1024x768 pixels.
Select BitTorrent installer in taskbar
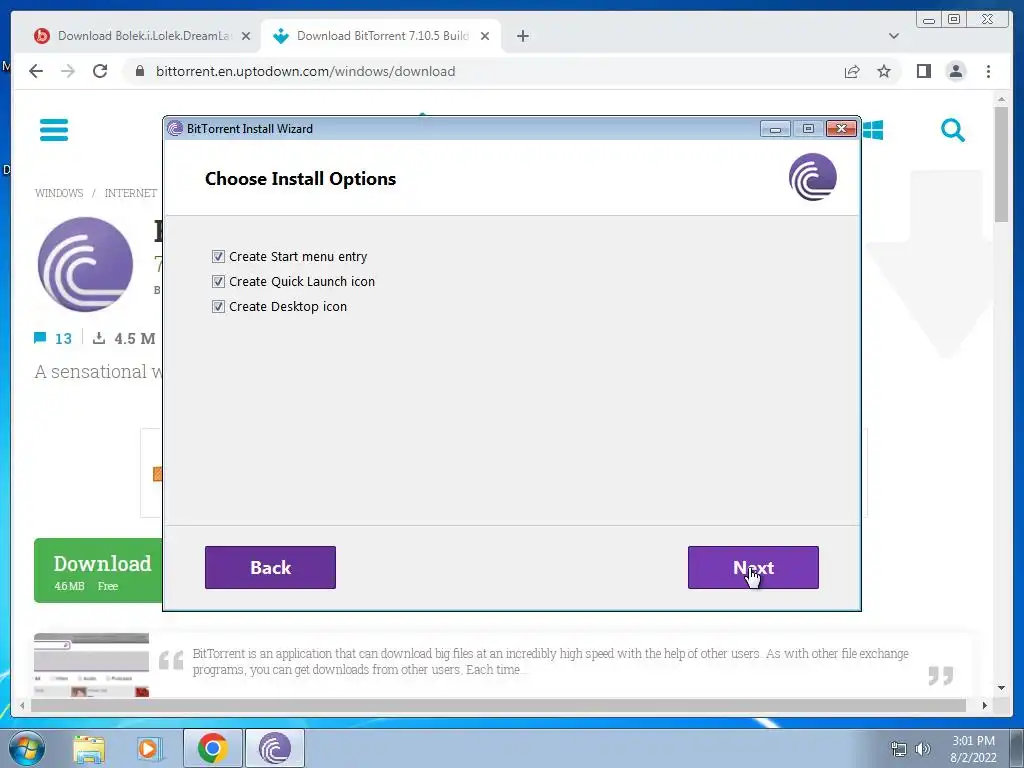point(274,748)
